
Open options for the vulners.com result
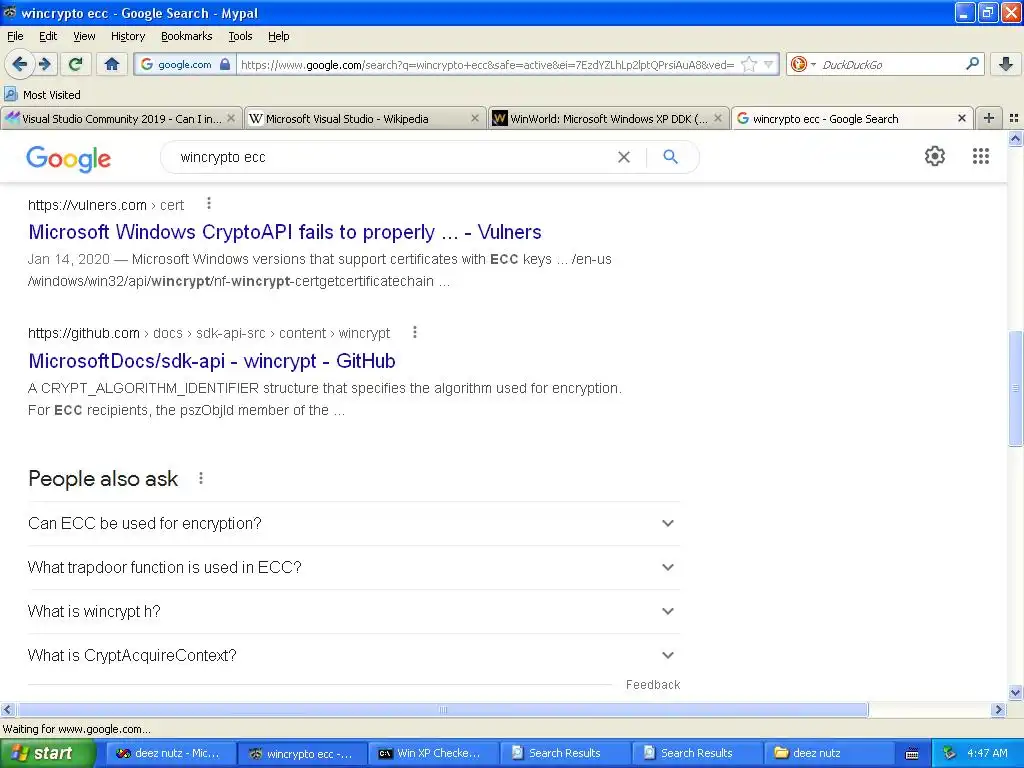209,204
